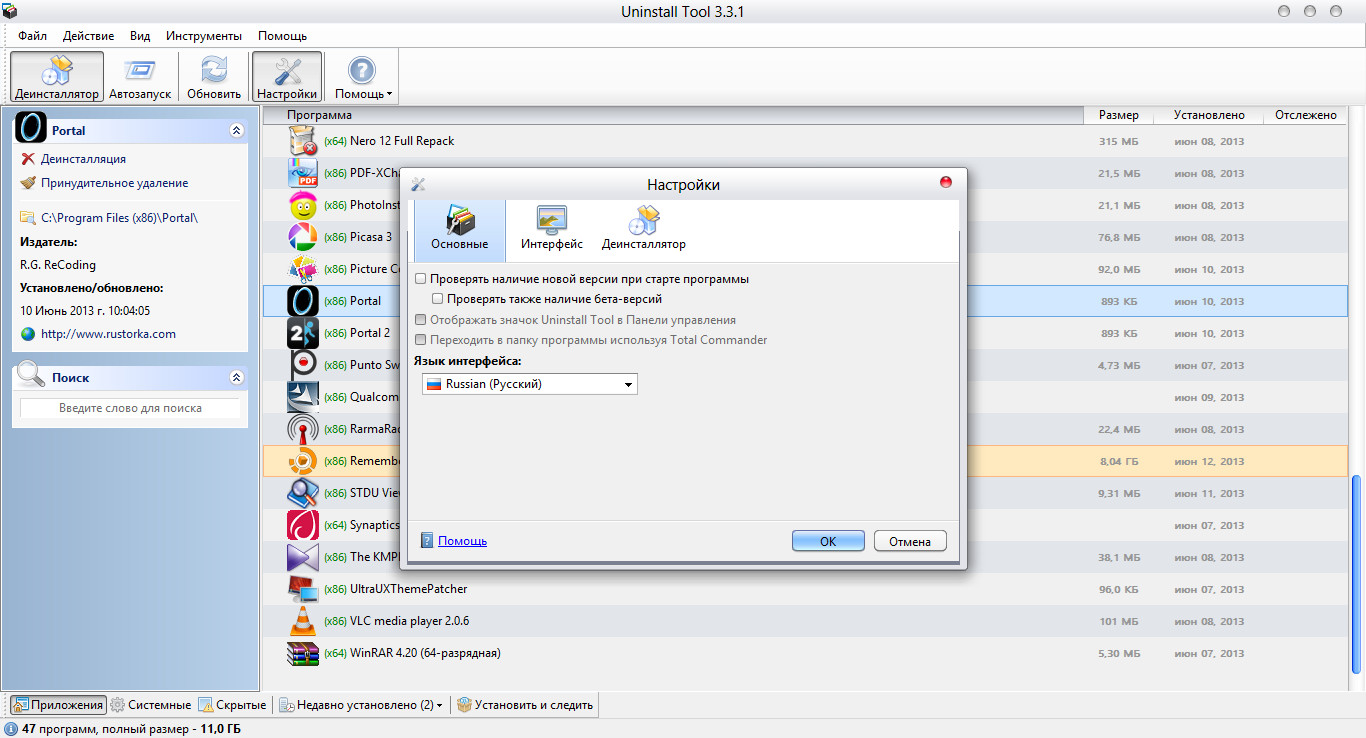Select the Picture Collage program icon
The image size is (1366, 738).
click(x=303, y=269)
